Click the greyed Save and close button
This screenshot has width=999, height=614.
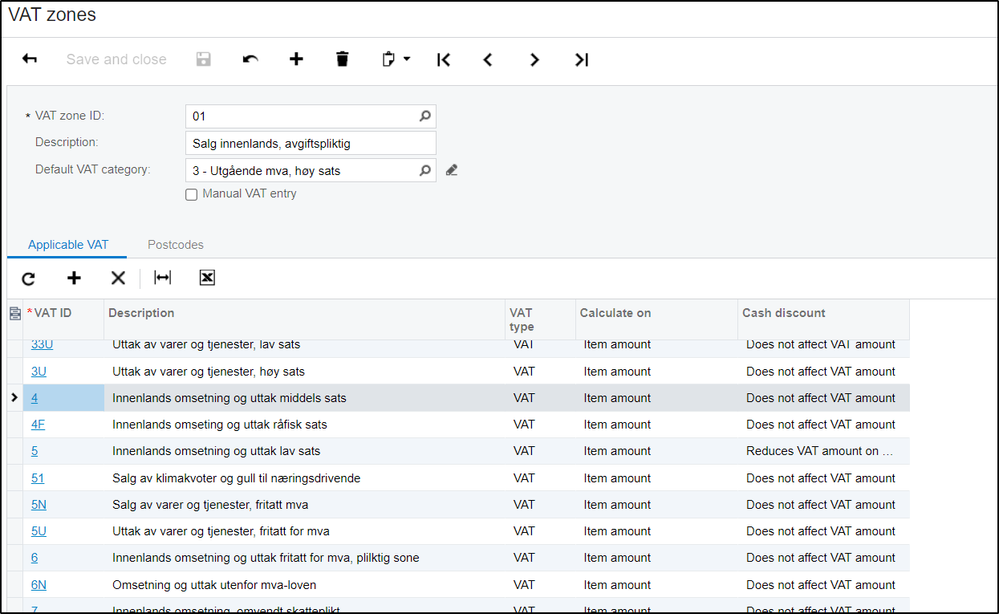click(116, 59)
